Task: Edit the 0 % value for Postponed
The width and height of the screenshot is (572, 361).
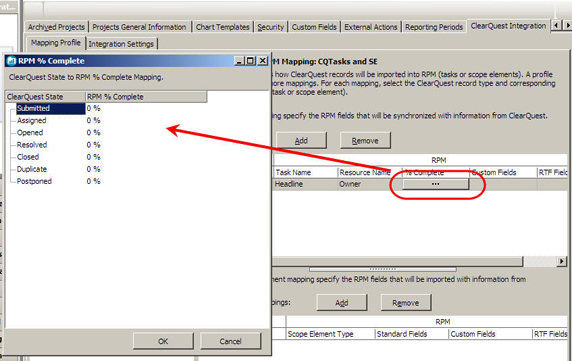Action: [93, 181]
